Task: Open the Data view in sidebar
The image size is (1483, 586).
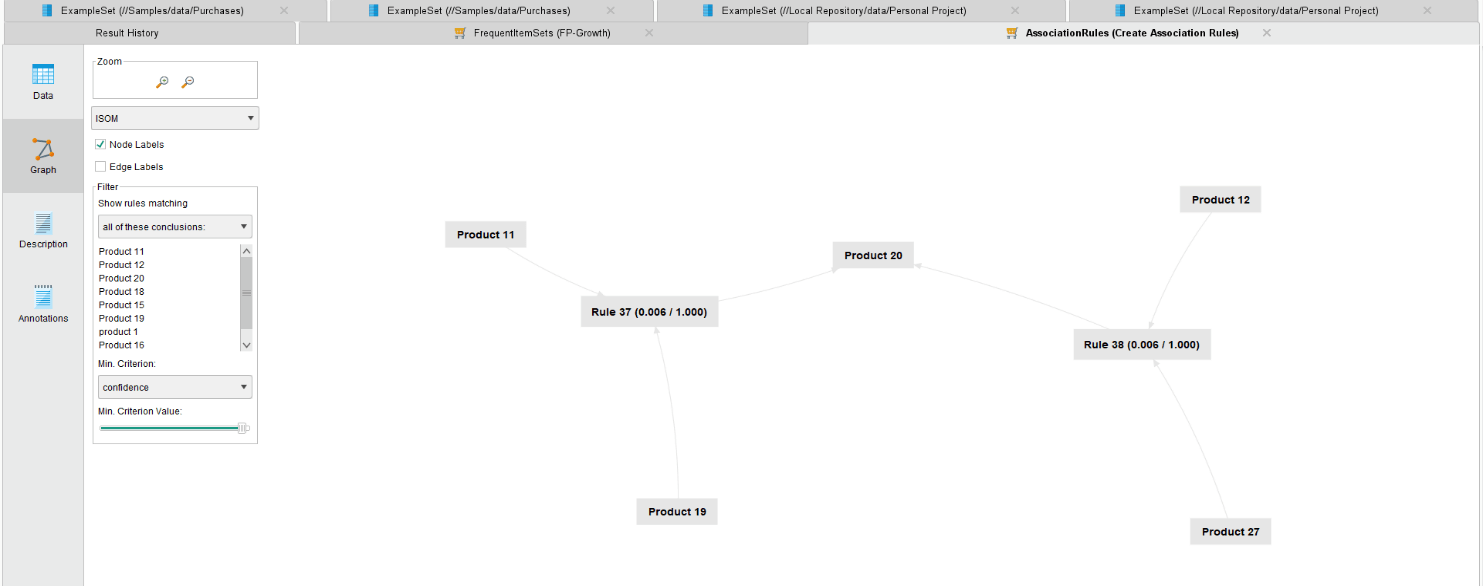Action: pos(43,82)
